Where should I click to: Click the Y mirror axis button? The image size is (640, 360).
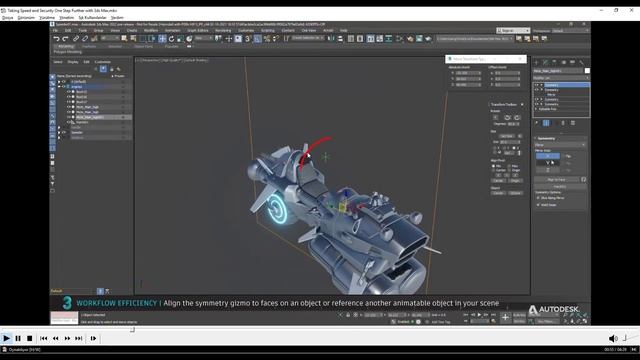click(x=548, y=163)
